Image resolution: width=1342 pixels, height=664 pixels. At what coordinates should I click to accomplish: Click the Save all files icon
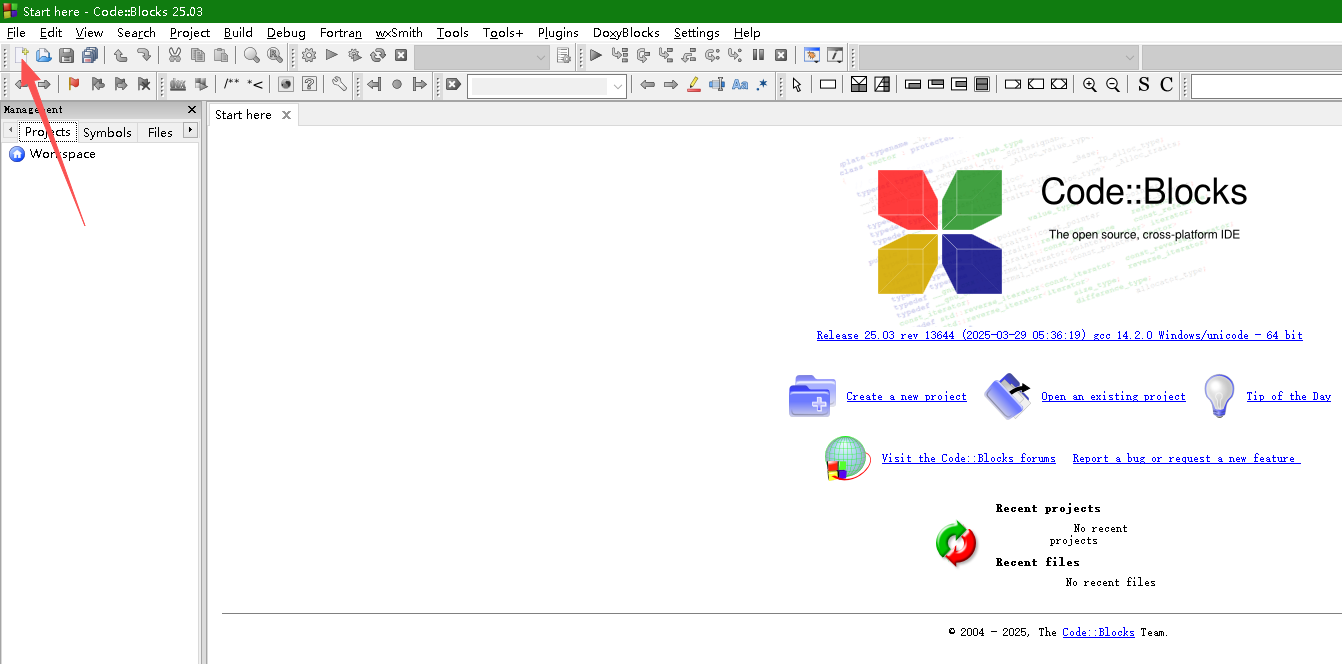90,56
